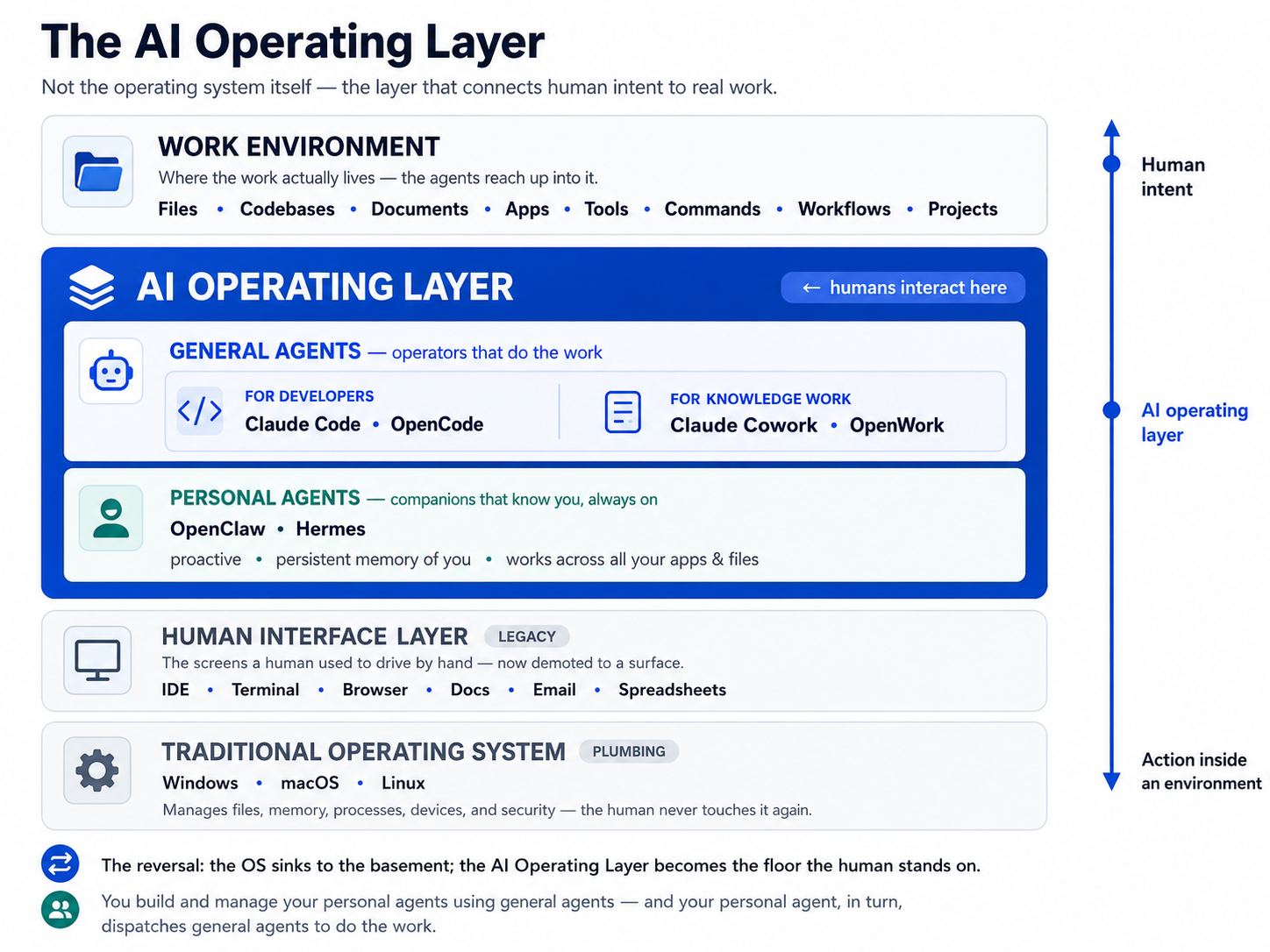The height and width of the screenshot is (952, 1270).
Task: Click the 'AI operating layer' blue side label
Action: [x=1195, y=423]
